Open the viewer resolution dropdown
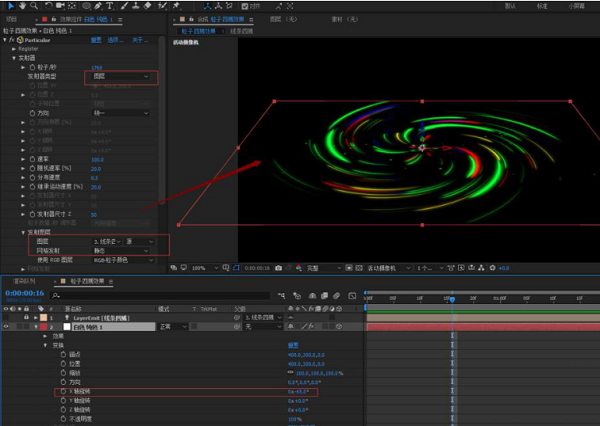The width and height of the screenshot is (600, 426). 323,268
